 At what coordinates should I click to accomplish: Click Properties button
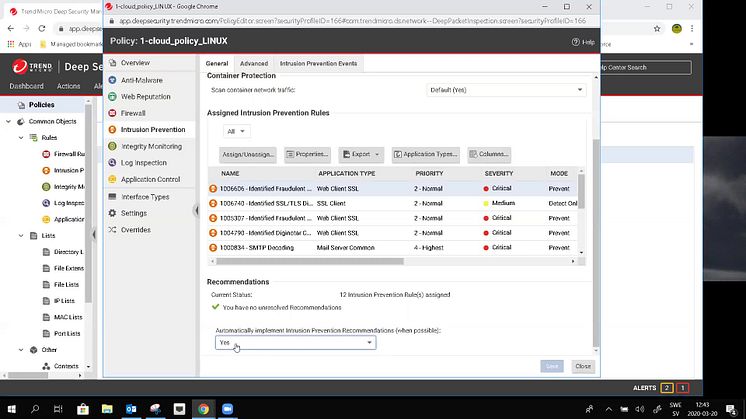307,155
